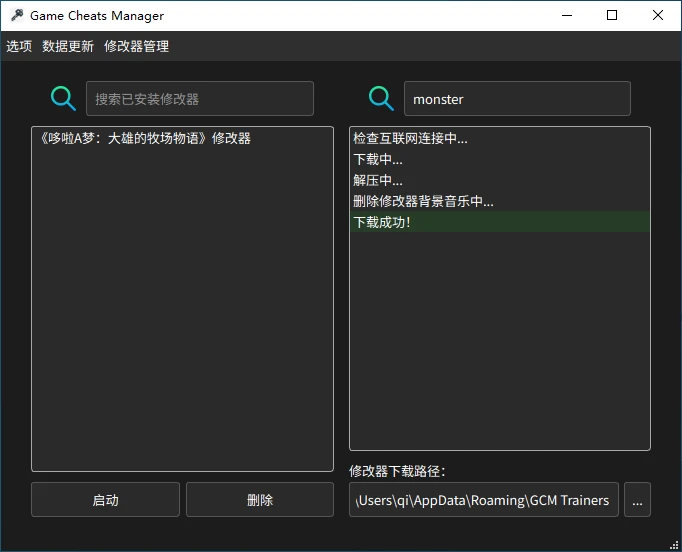682x552 pixels.
Task: Click the Game Cheats Manager title bar icon
Action: (16, 16)
